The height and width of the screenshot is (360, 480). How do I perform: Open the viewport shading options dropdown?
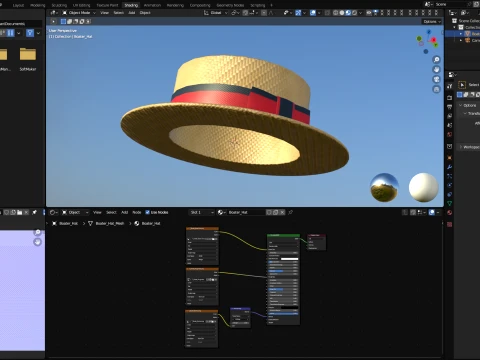point(361,13)
